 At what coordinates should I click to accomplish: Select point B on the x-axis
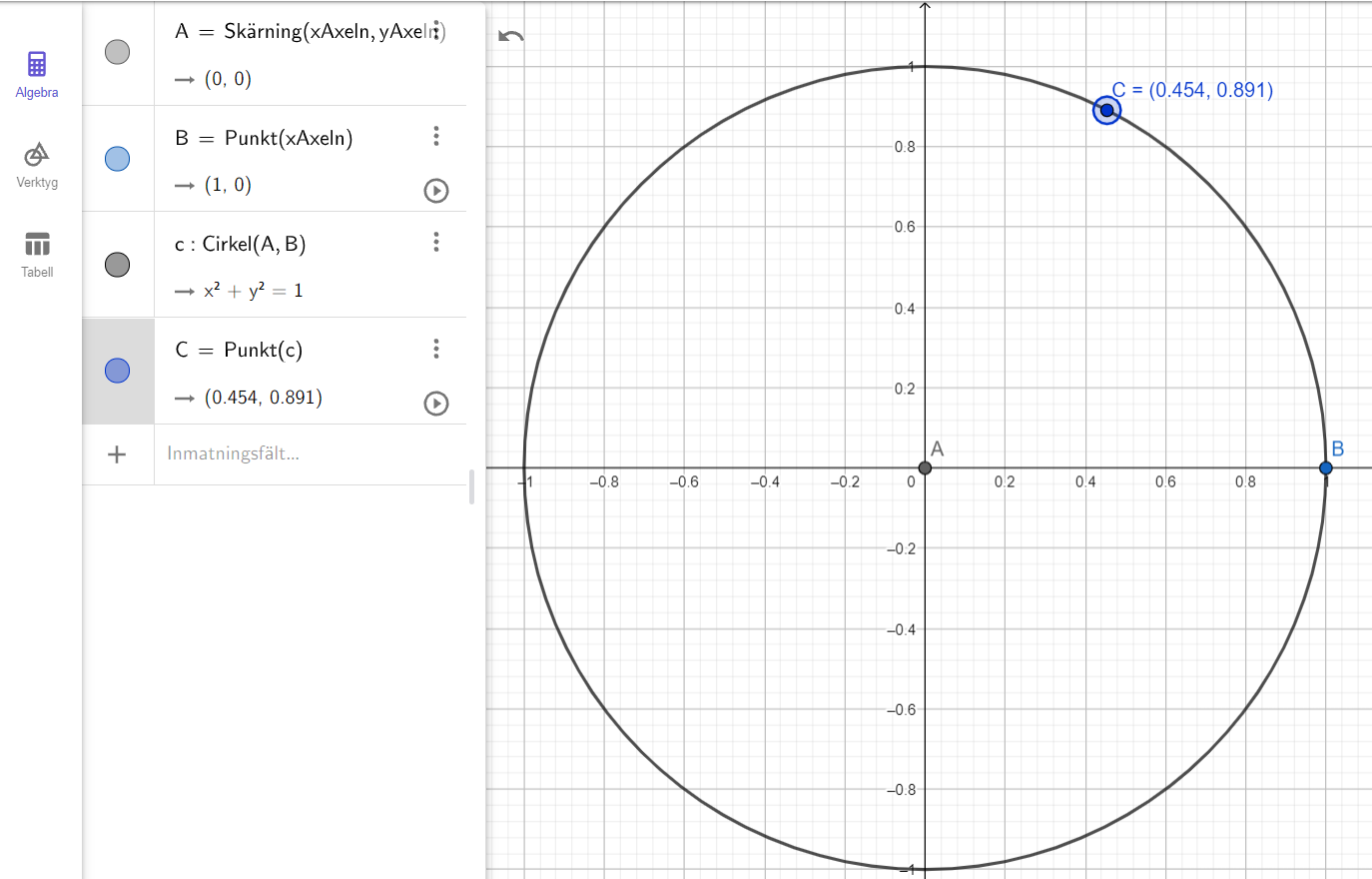(1325, 467)
